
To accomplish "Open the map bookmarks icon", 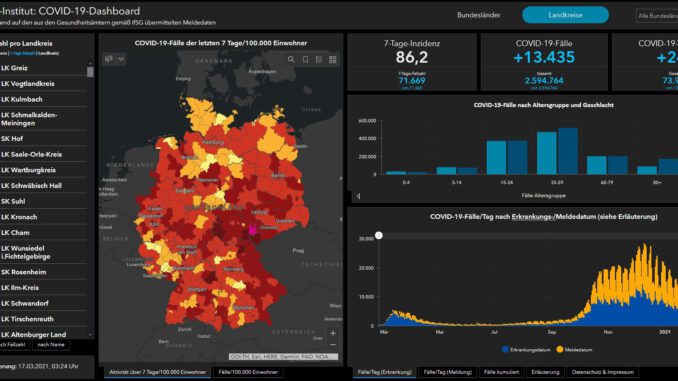I will pyautogui.click(x=305, y=60).
